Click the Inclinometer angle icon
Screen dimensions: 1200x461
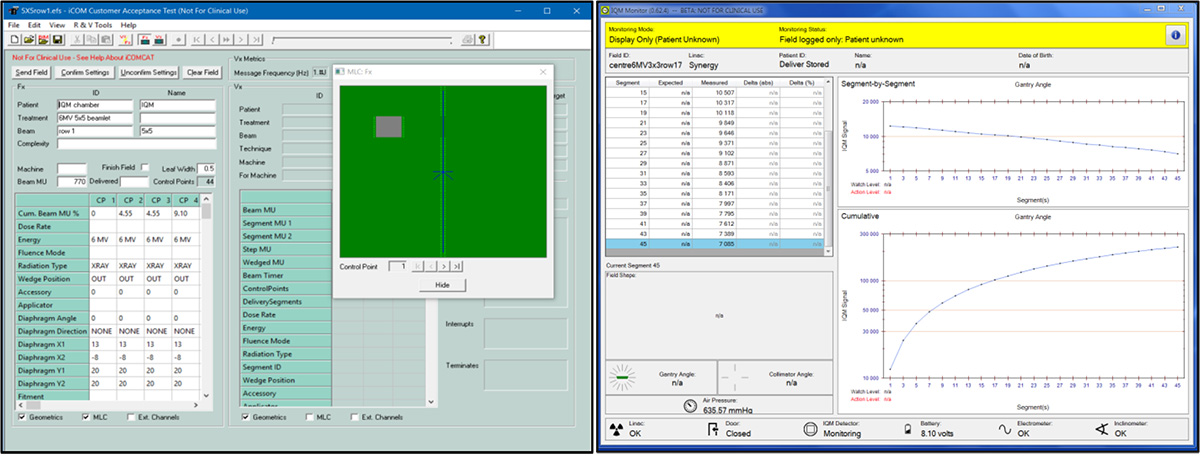1100,431
